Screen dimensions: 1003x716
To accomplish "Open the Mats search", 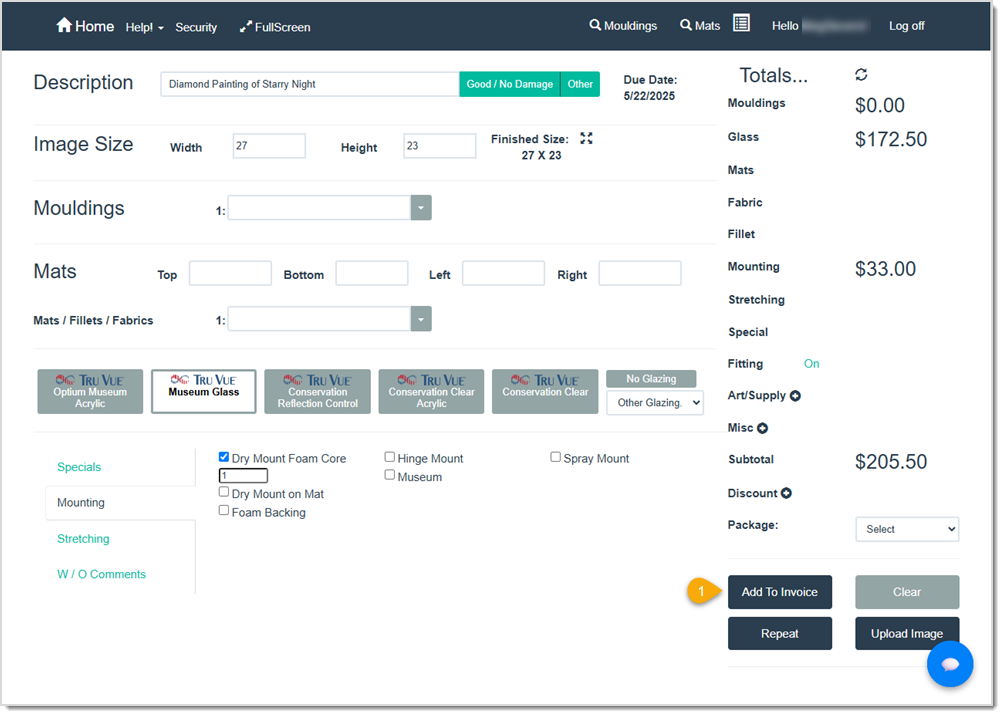I will tap(699, 25).
